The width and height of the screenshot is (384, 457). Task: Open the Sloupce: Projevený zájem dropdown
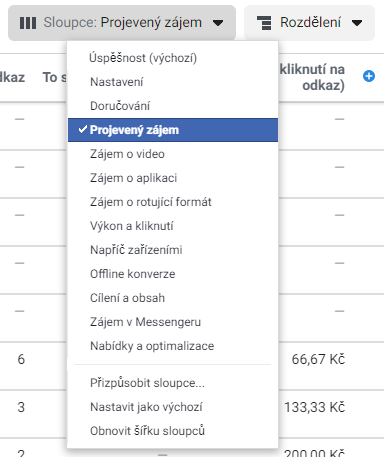coord(122,23)
